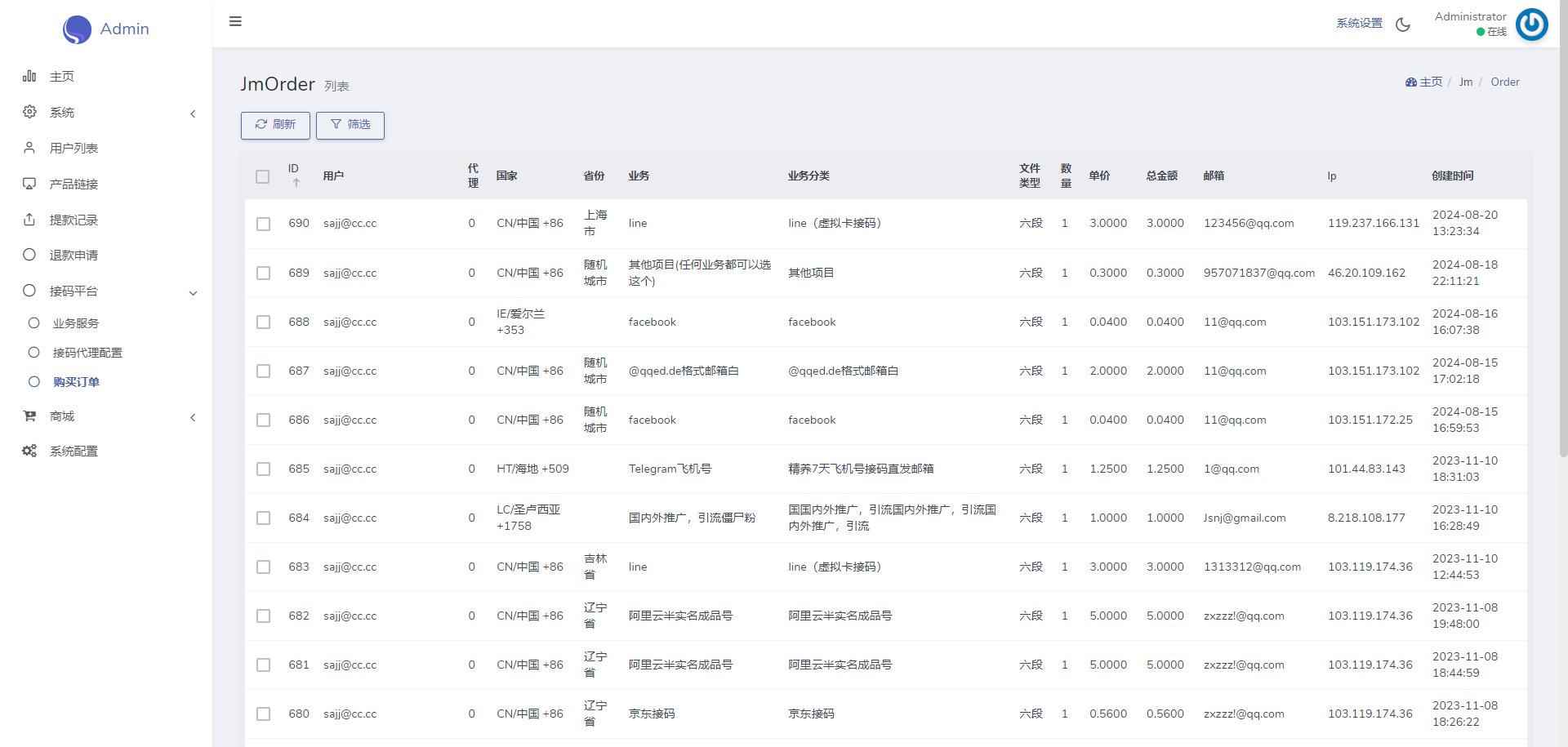Click the 商城 shopping cart icon
The width and height of the screenshot is (1568, 747).
coord(29,416)
